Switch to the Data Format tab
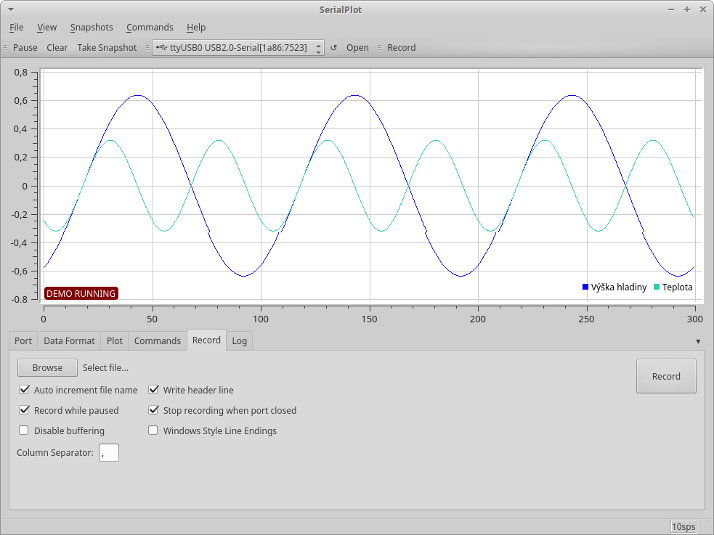This screenshot has height=535, width=714. (69, 341)
